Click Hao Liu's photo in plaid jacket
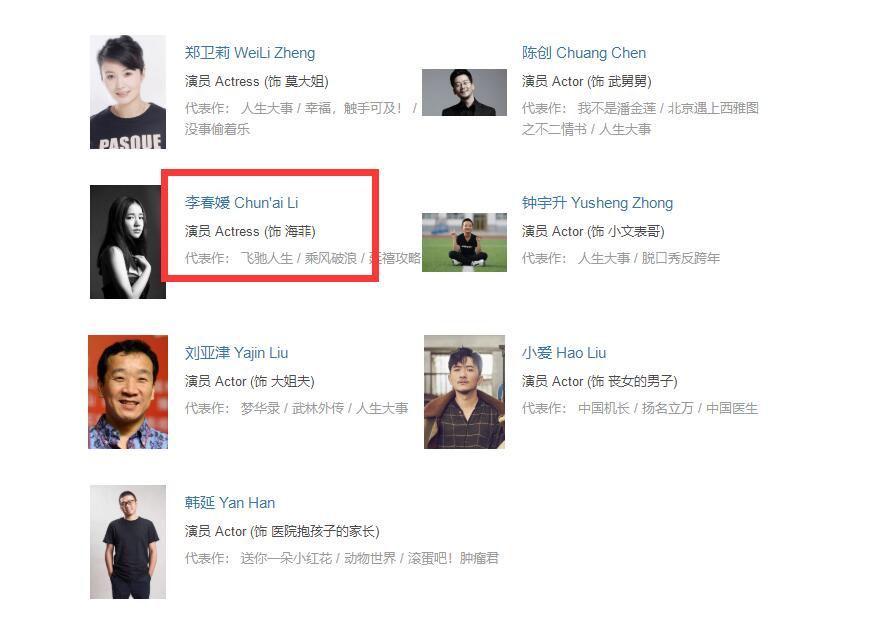Viewport: 875px width, 619px height. click(464, 392)
